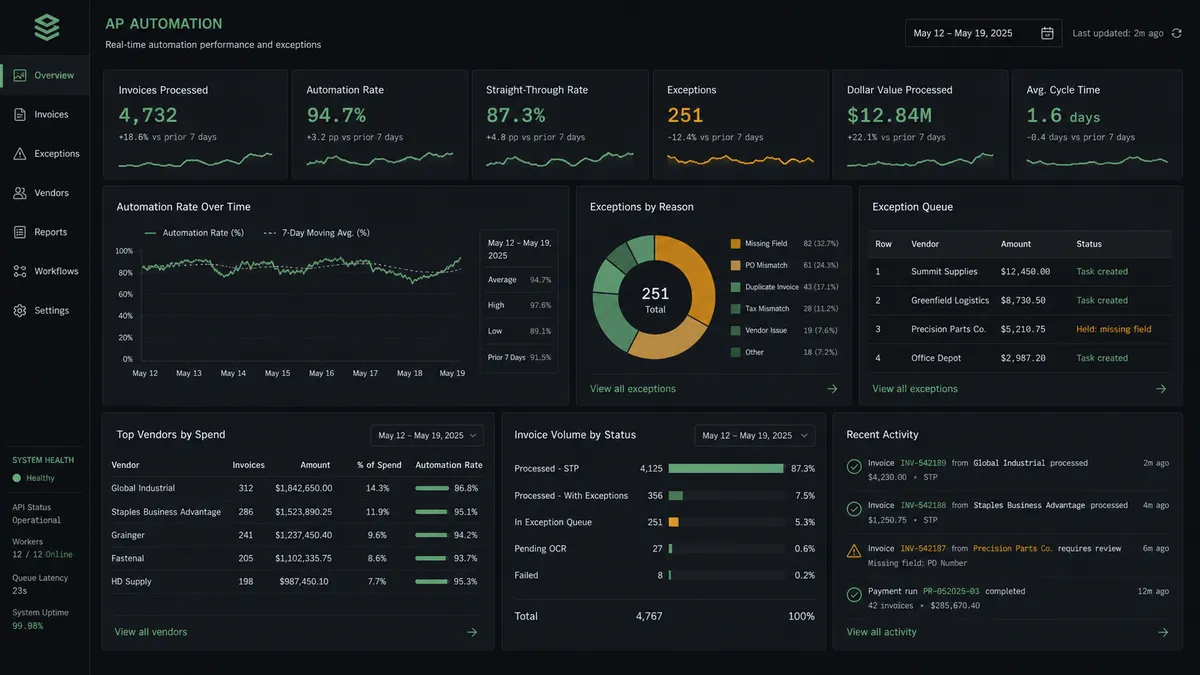The image size is (1200, 675).
Task: Click the Exceptions warning triangle icon
Action: point(20,154)
